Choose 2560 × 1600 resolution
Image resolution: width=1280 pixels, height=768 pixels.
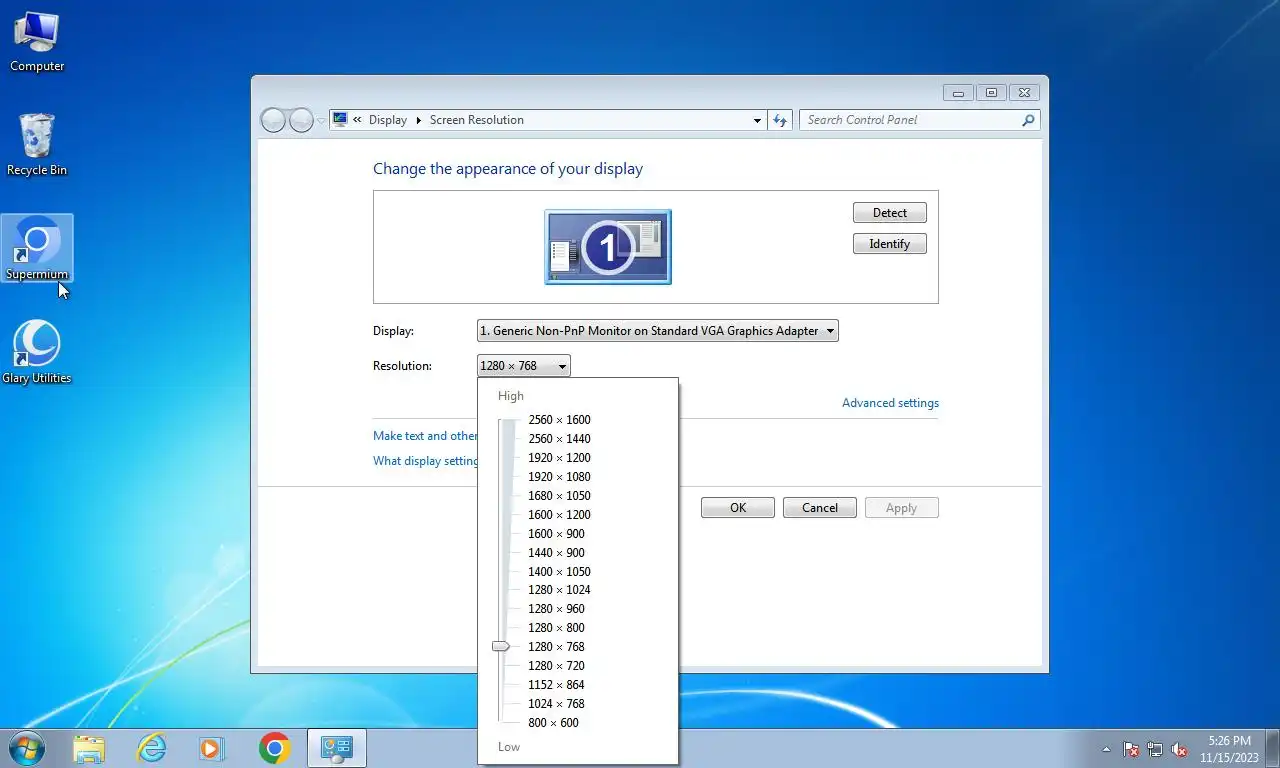tap(559, 420)
